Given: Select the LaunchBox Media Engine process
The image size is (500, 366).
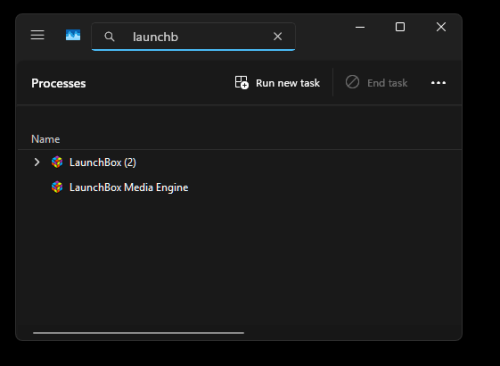Looking at the screenshot, I should click(240, 187).
